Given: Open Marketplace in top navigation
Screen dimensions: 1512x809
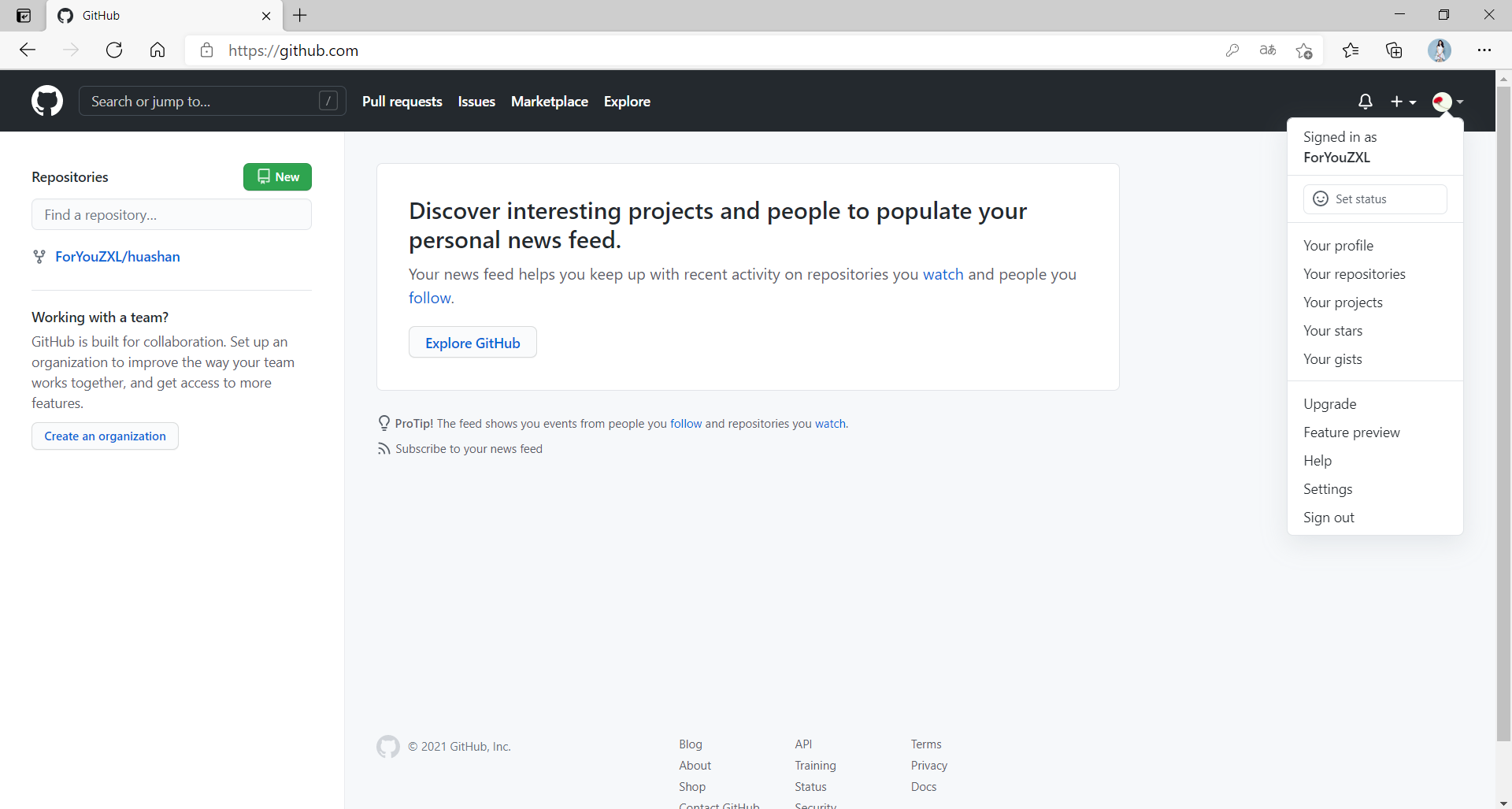Looking at the screenshot, I should click(550, 102).
